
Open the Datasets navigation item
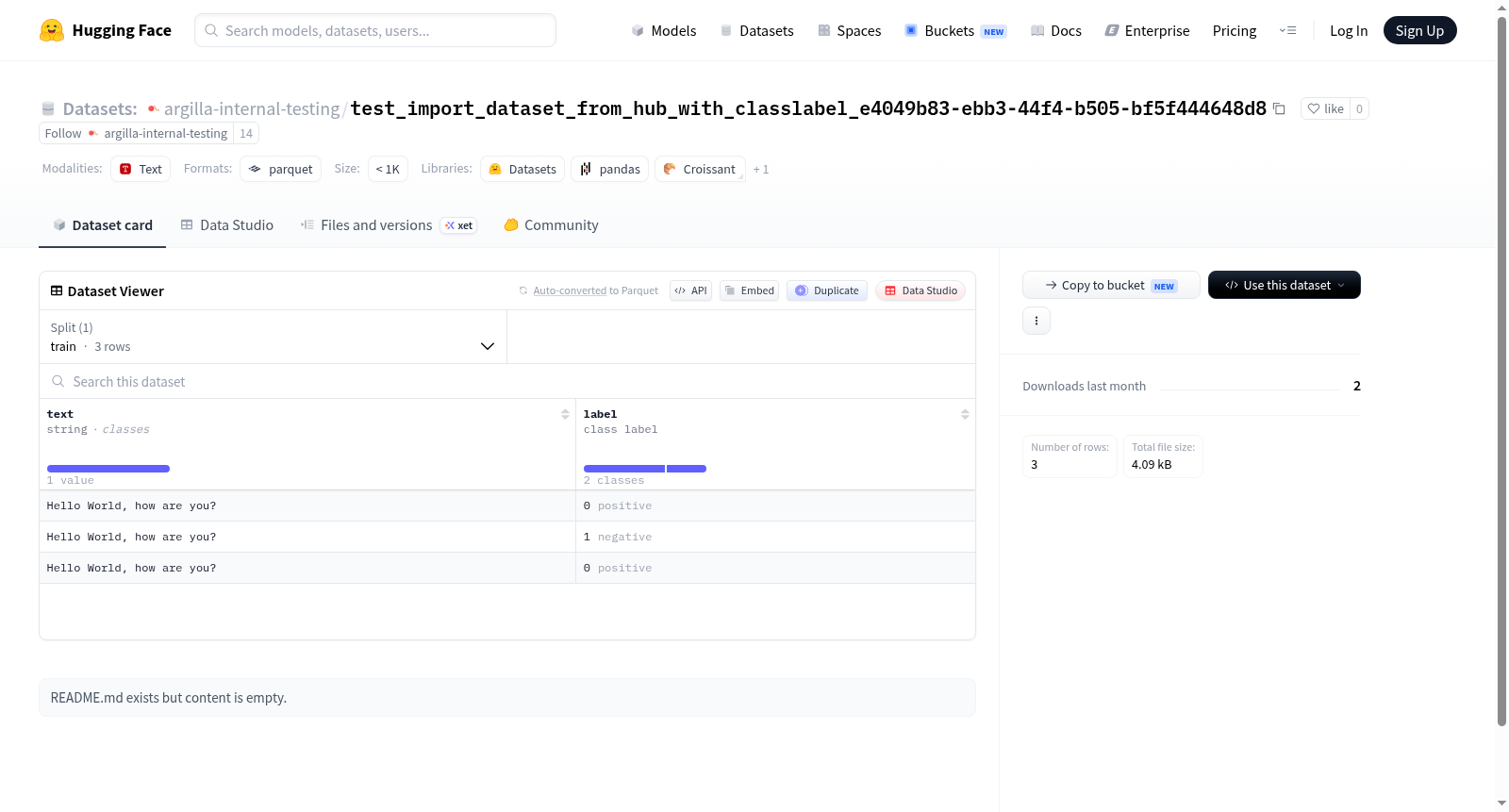pyautogui.click(x=756, y=30)
